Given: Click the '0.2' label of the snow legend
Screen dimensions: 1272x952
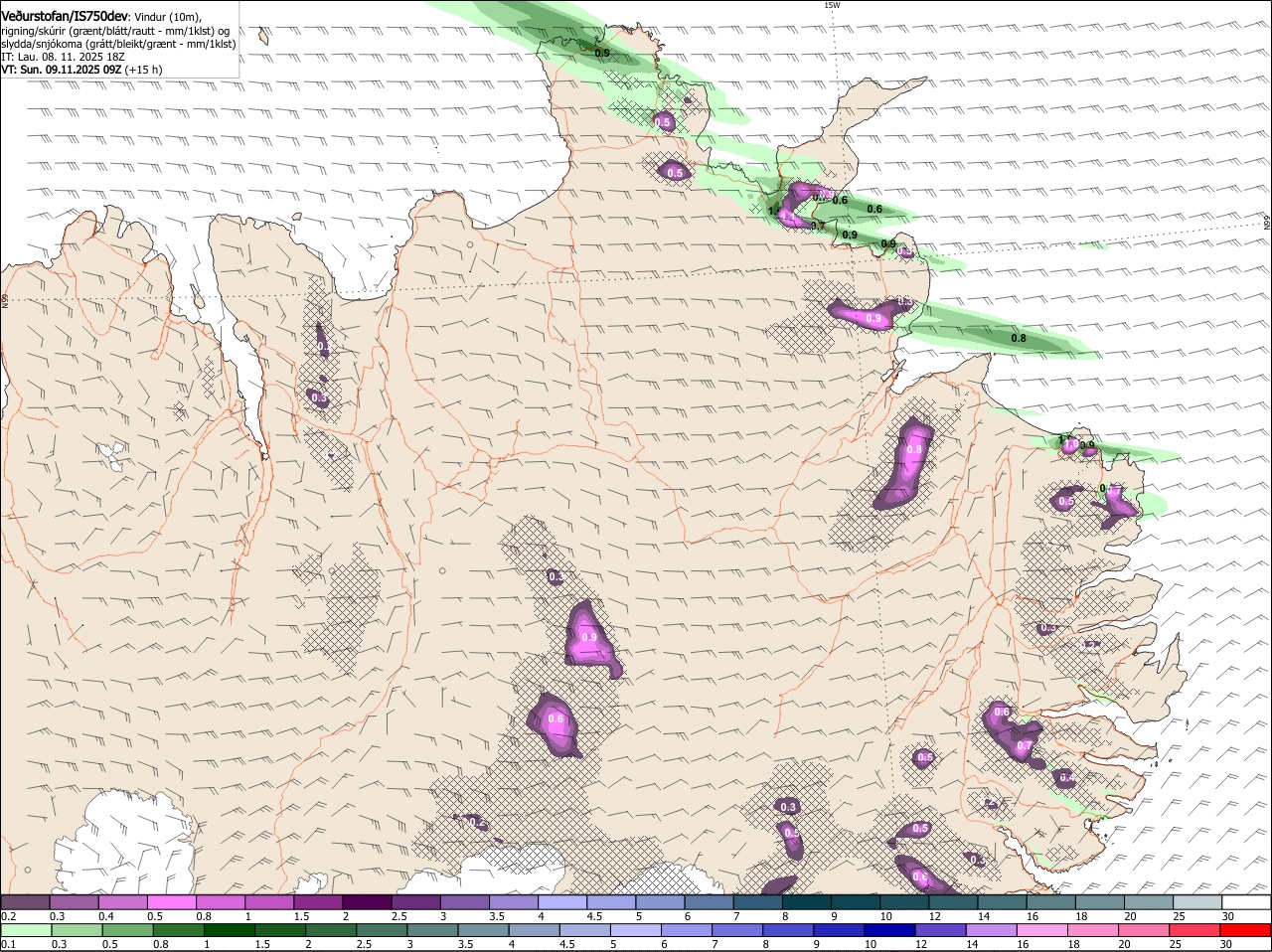Looking at the screenshot, I should pos(8,916).
